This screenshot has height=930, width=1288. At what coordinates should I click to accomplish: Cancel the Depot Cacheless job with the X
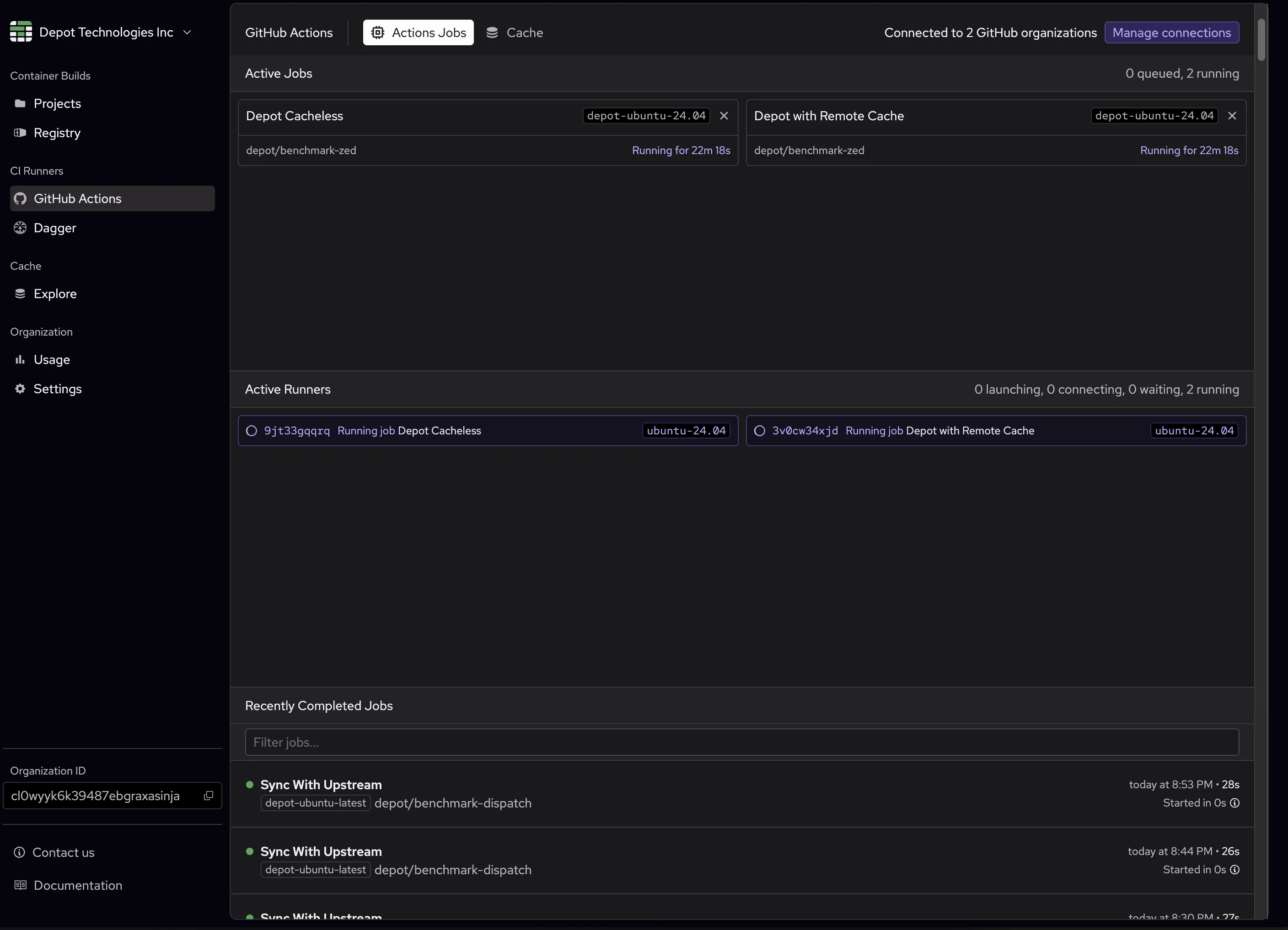coord(724,116)
